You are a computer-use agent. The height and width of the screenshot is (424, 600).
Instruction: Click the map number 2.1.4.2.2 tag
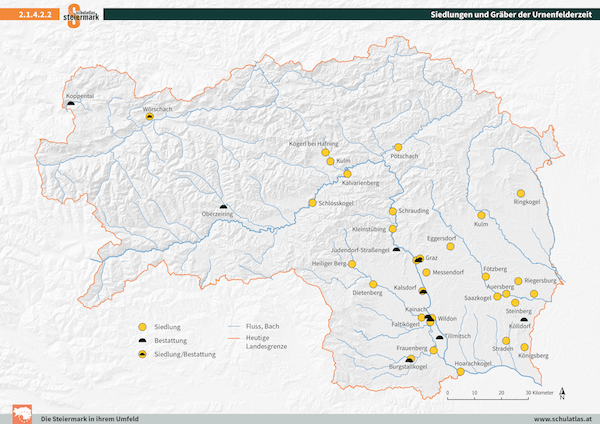coord(30,15)
